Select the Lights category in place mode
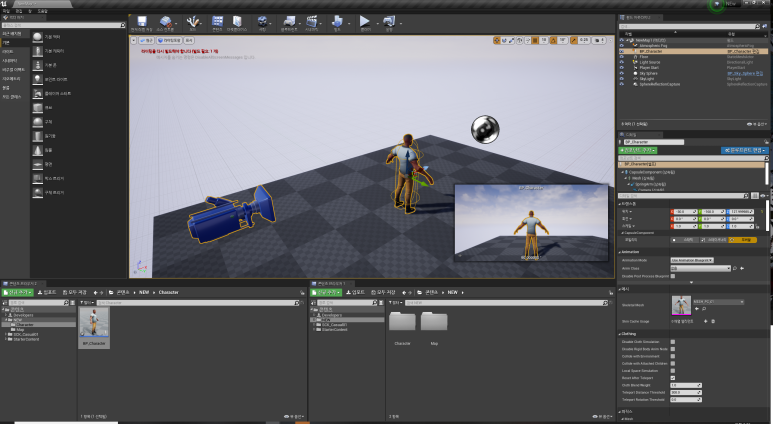This screenshot has width=773, height=424. point(7,51)
